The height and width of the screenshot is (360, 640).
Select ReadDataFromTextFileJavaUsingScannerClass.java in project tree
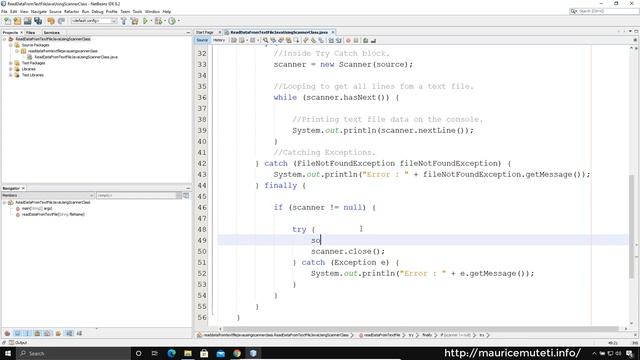[x=76, y=57]
